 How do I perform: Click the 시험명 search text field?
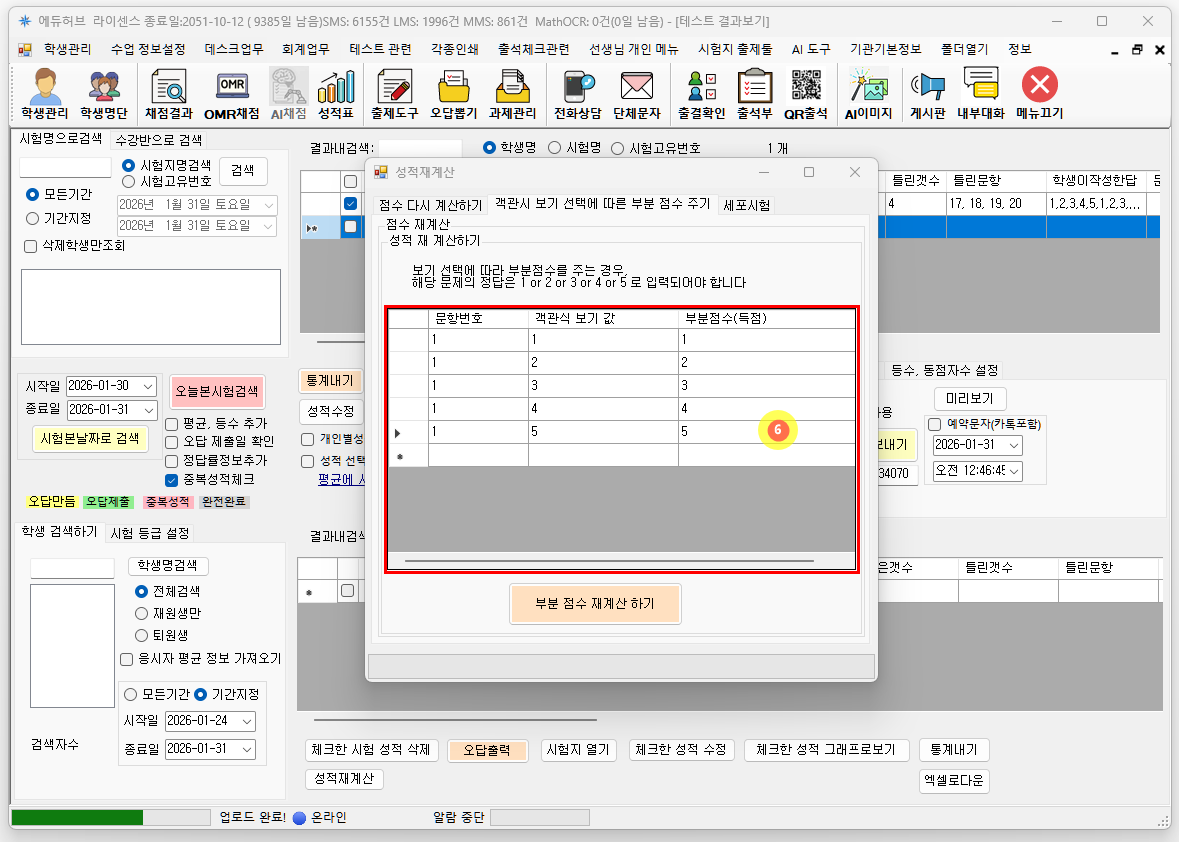[66, 167]
